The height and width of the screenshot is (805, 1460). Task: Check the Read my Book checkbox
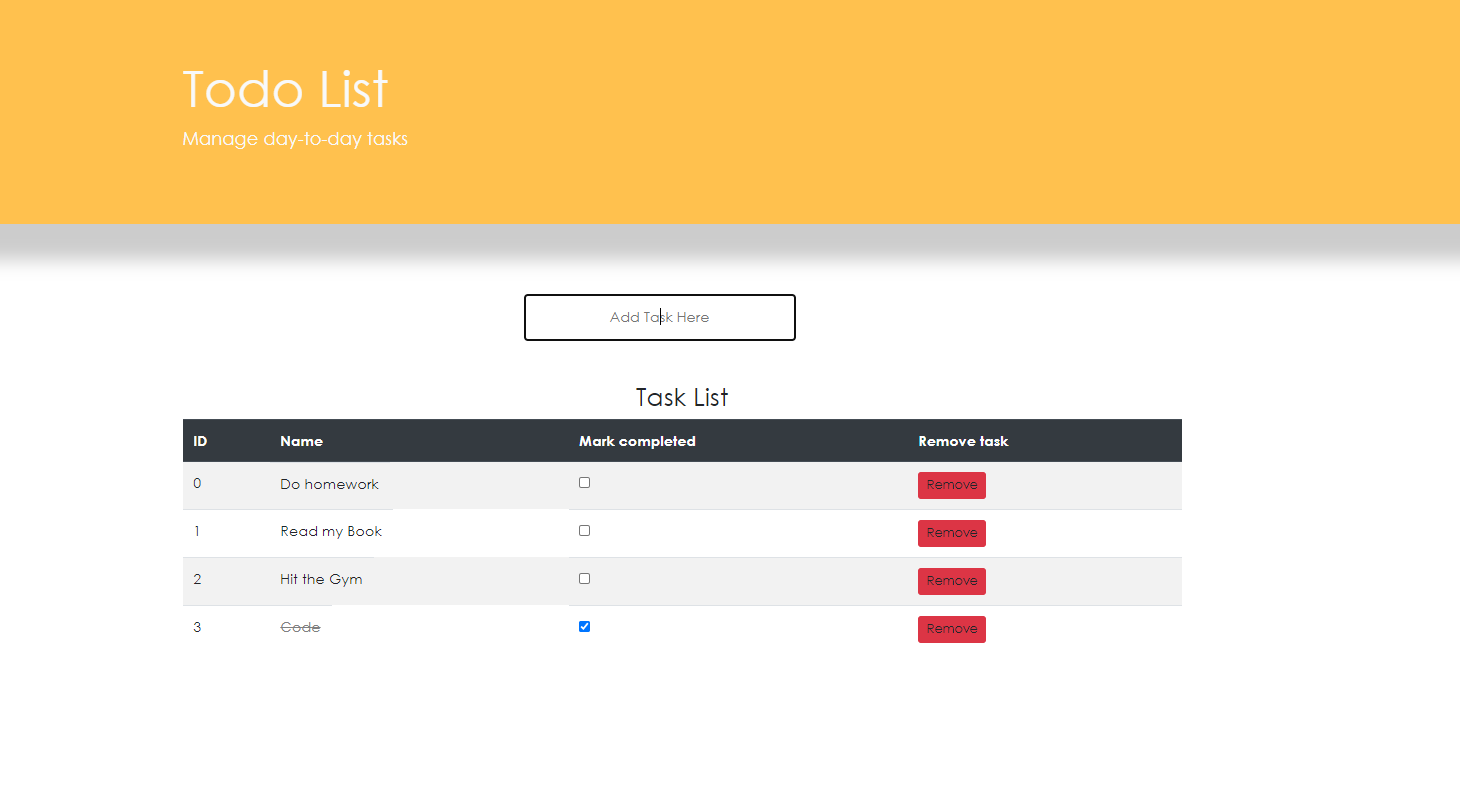[x=584, y=530]
